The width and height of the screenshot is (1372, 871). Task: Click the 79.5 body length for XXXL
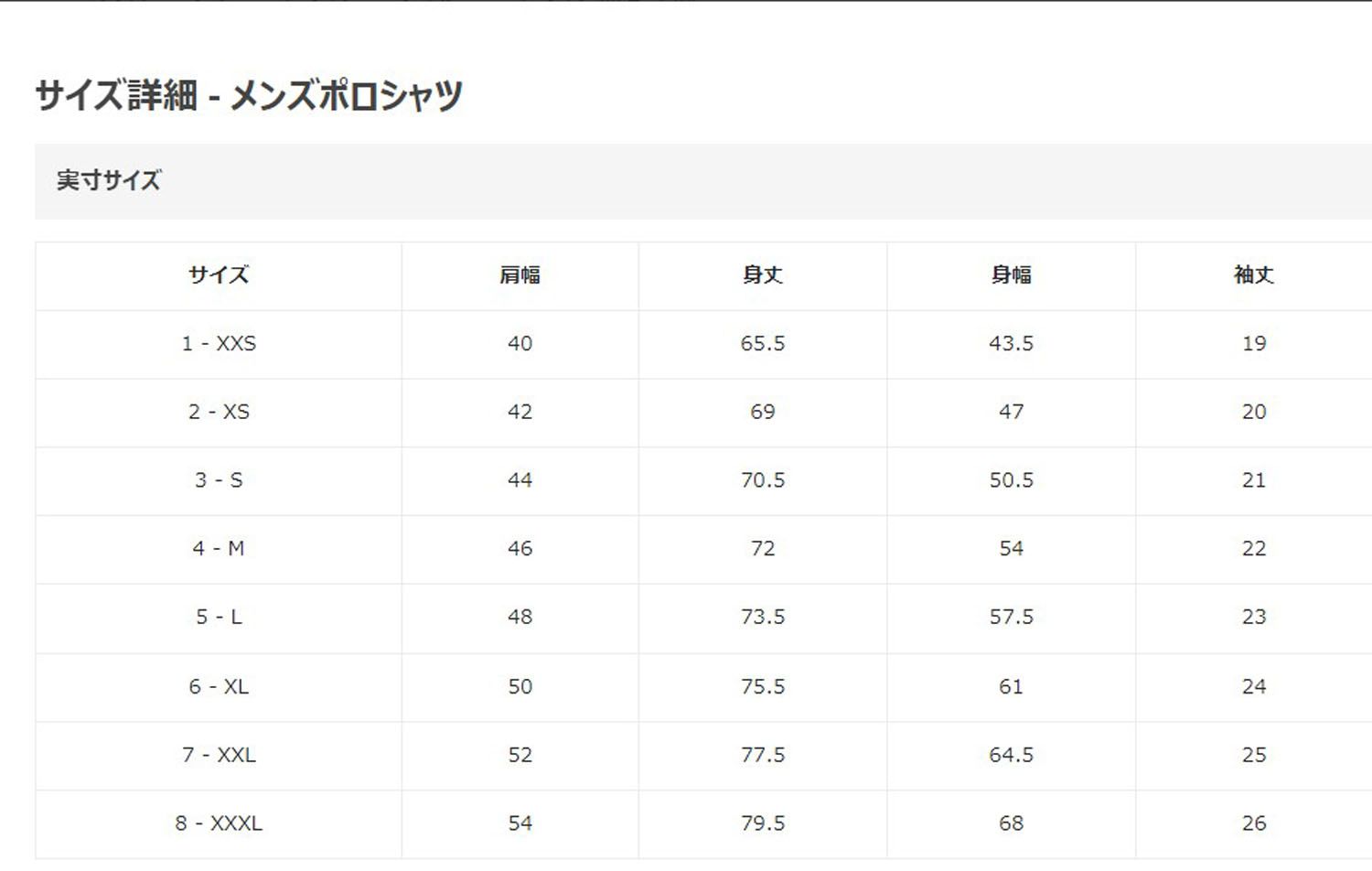pyautogui.click(x=763, y=823)
